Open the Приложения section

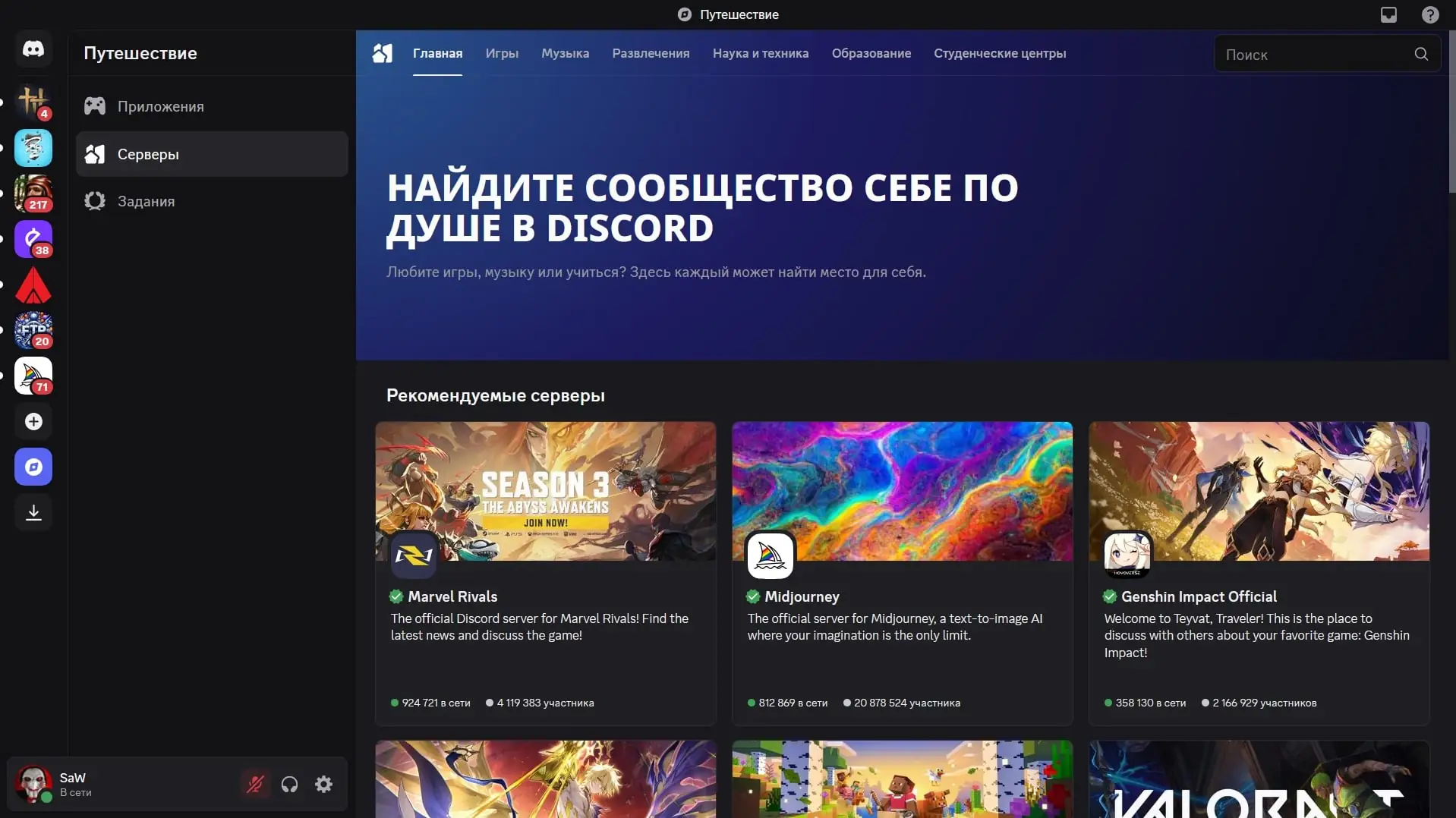(x=212, y=106)
